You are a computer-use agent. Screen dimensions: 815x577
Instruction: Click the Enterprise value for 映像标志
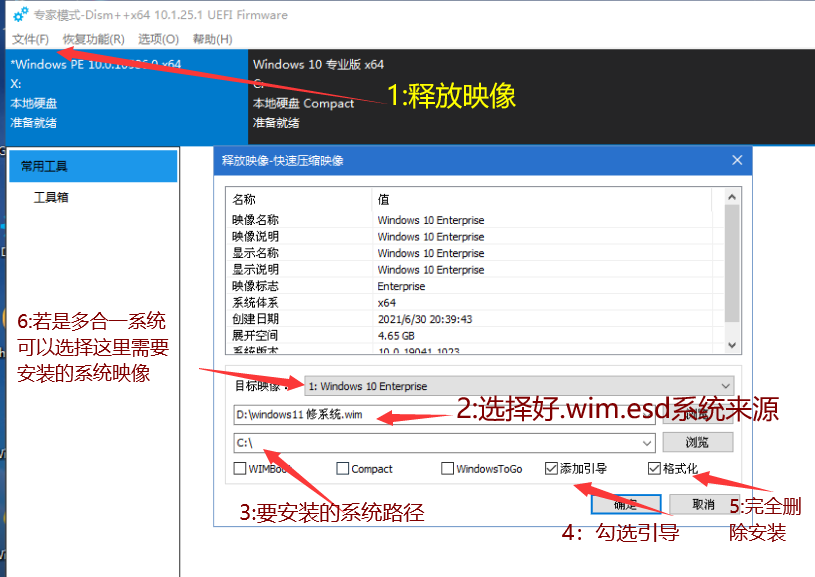pyautogui.click(x=401, y=286)
